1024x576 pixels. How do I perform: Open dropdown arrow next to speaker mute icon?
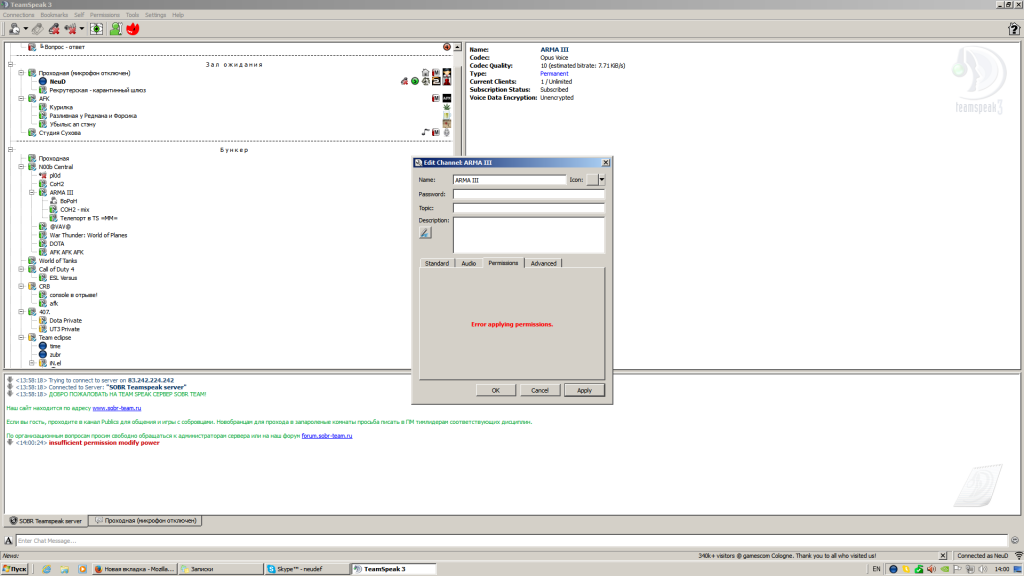[x=82, y=29]
